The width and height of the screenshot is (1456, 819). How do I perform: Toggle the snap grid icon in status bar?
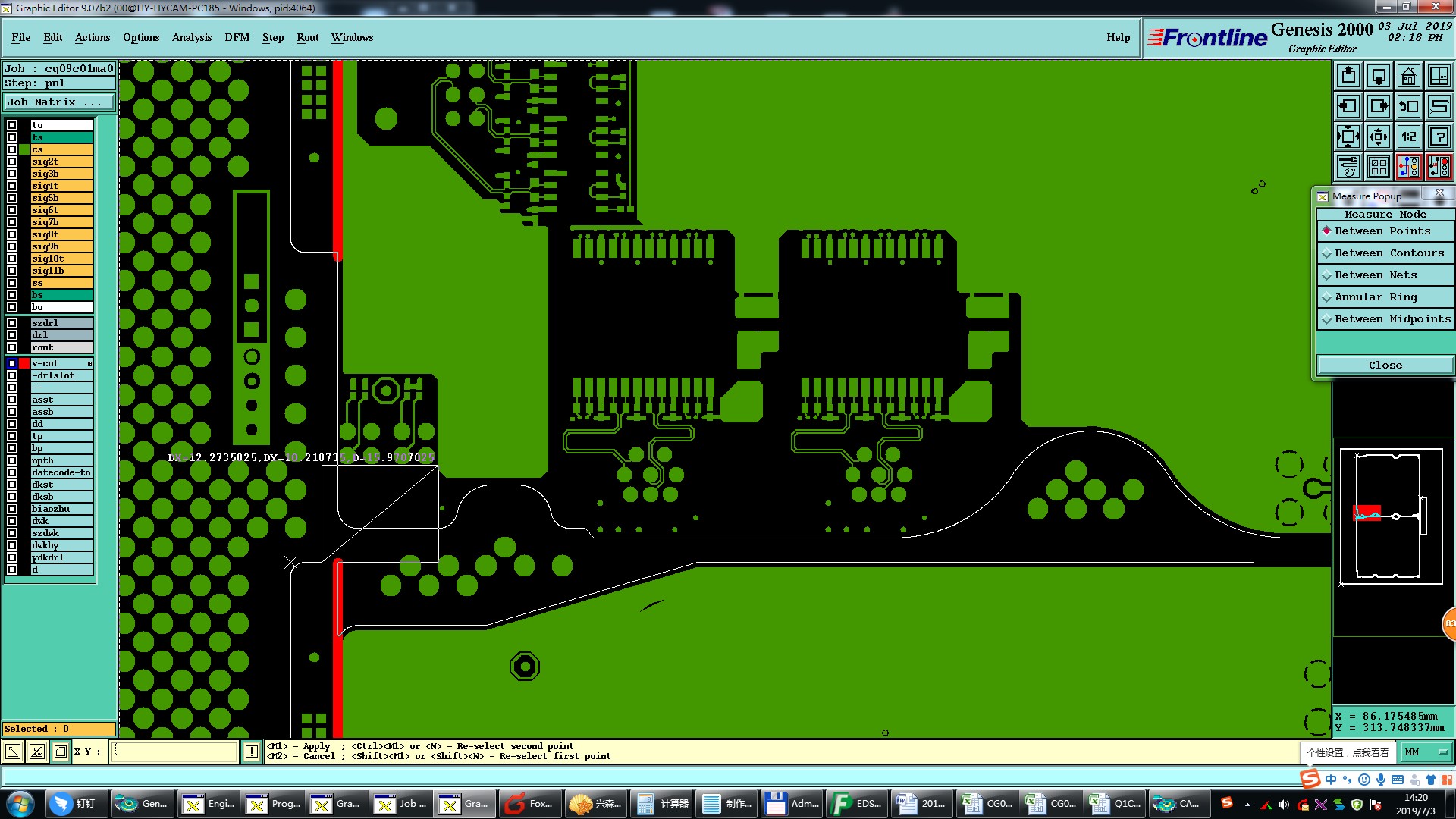point(61,752)
